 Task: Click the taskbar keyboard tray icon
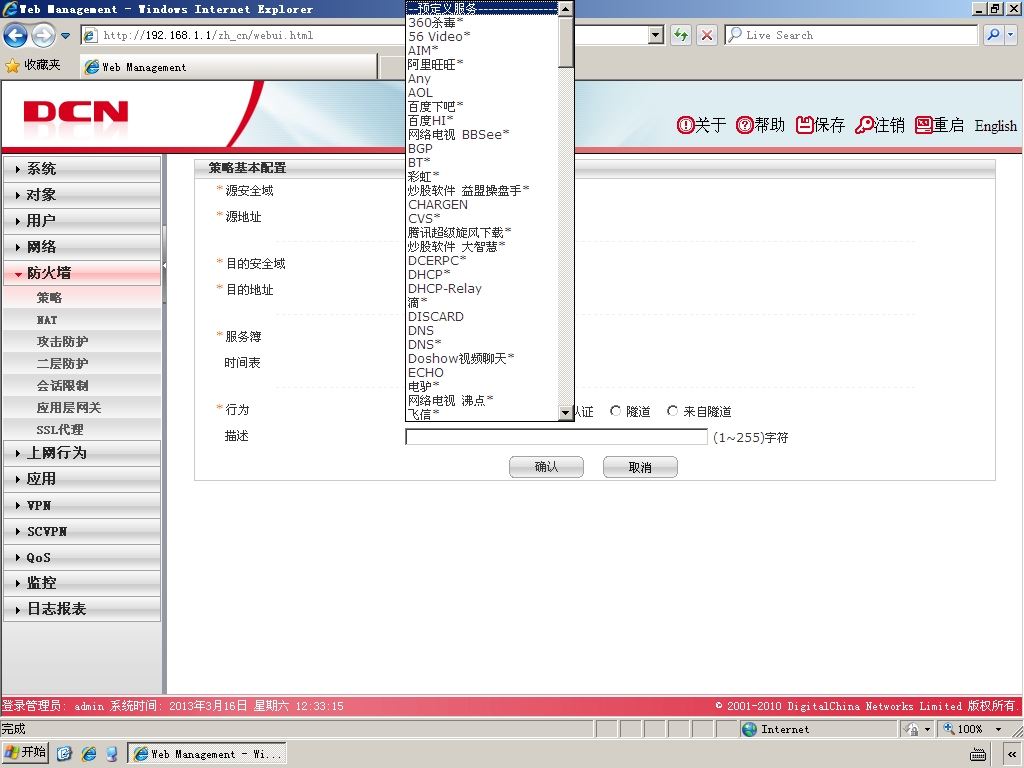coord(978,754)
